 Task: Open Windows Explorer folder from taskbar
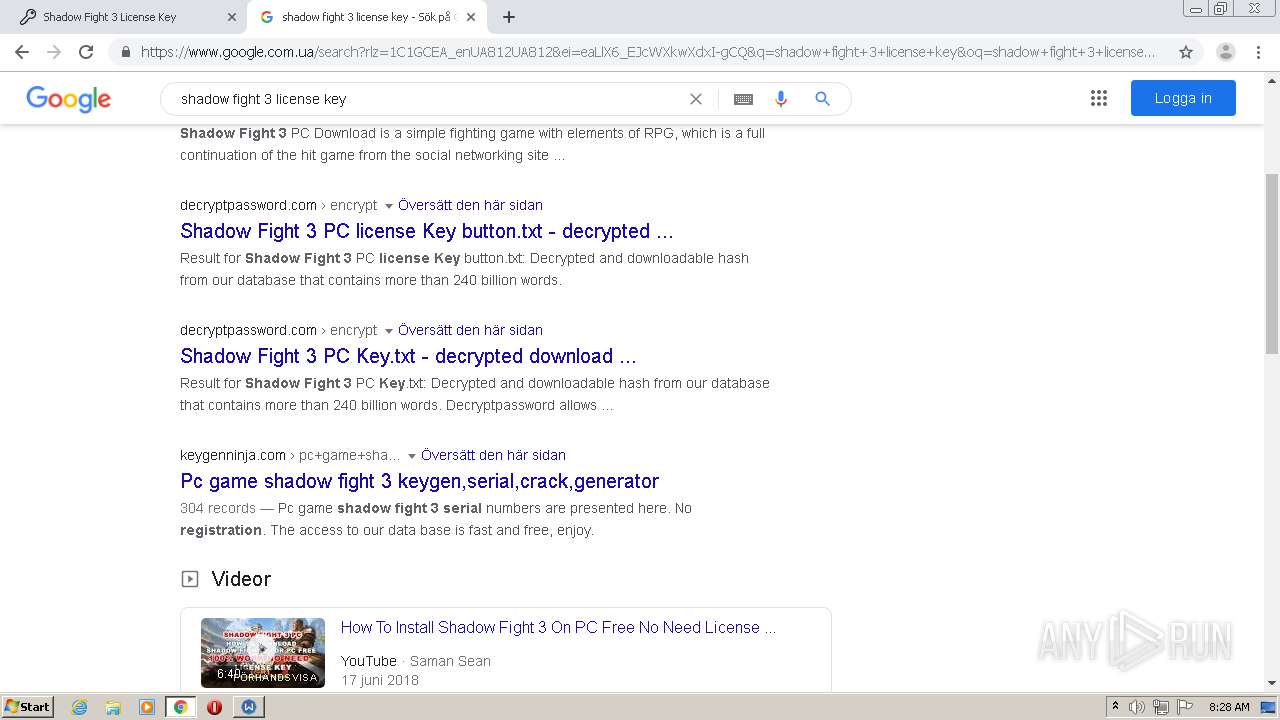click(113, 707)
